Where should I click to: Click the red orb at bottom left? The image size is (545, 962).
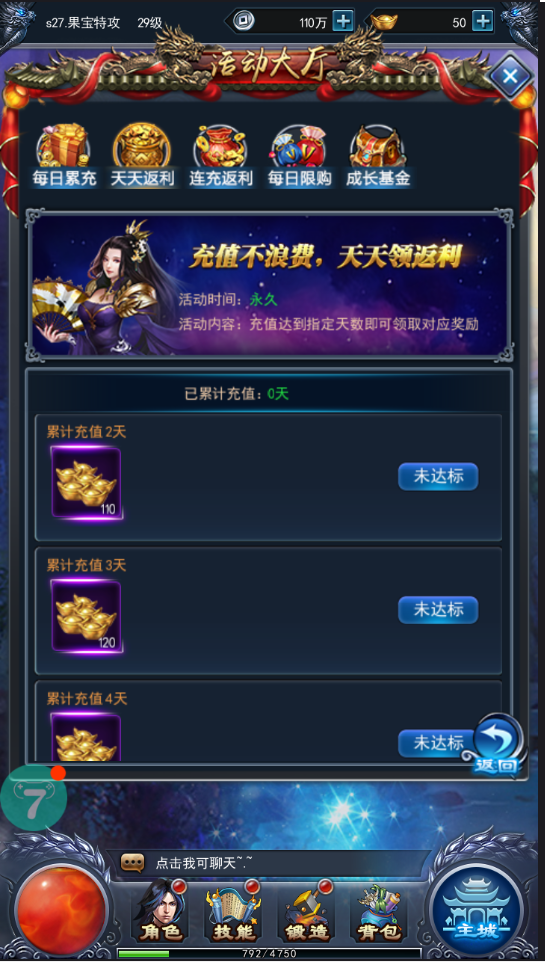coord(61,910)
